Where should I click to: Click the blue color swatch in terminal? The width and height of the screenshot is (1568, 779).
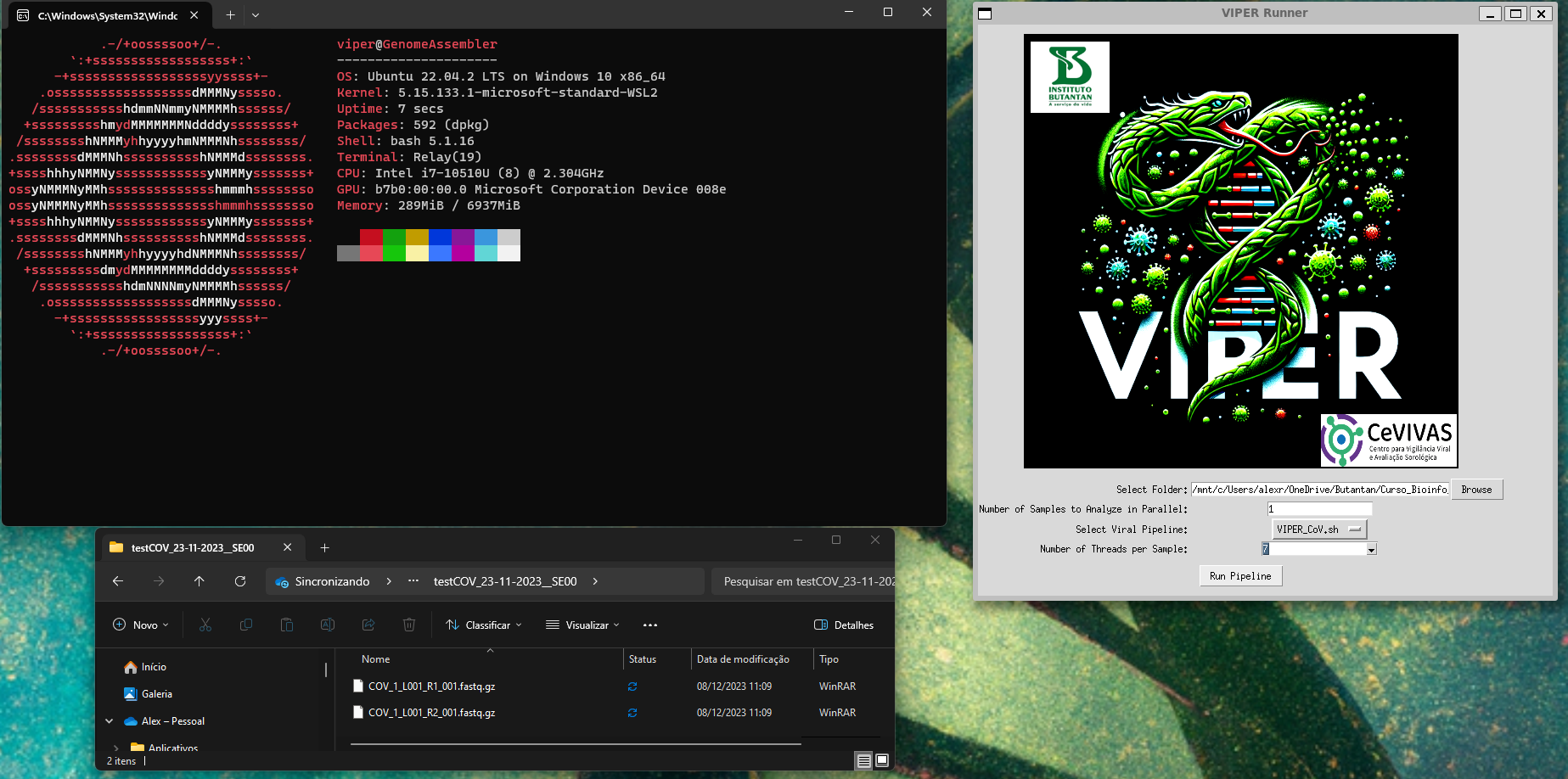440,237
